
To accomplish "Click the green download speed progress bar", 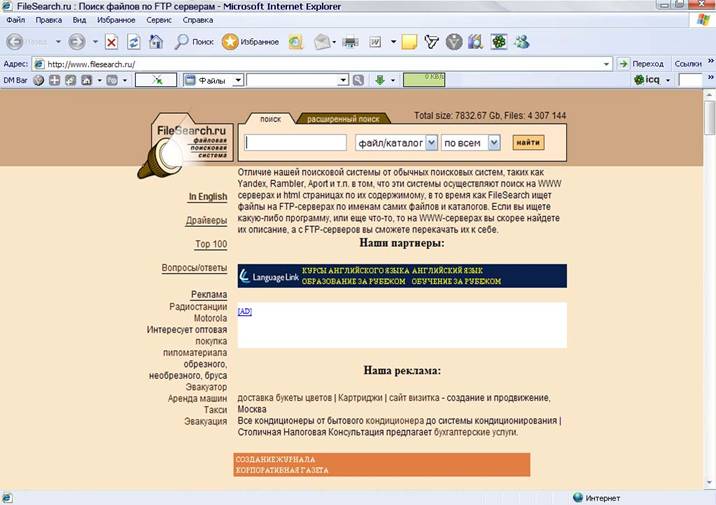I will pos(424,80).
